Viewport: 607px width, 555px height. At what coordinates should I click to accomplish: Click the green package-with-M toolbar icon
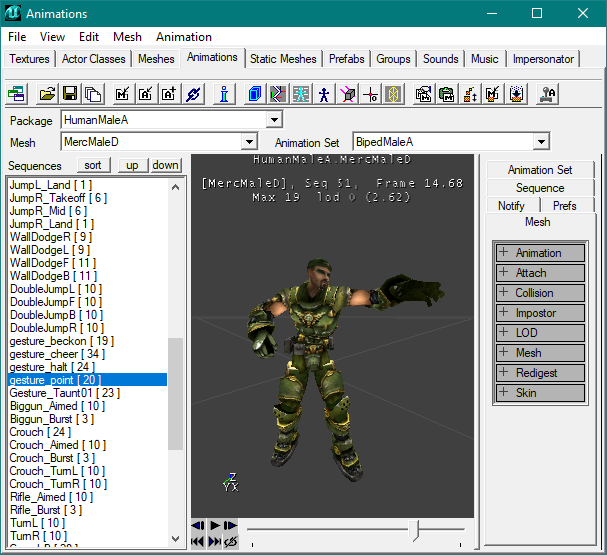click(446, 94)
